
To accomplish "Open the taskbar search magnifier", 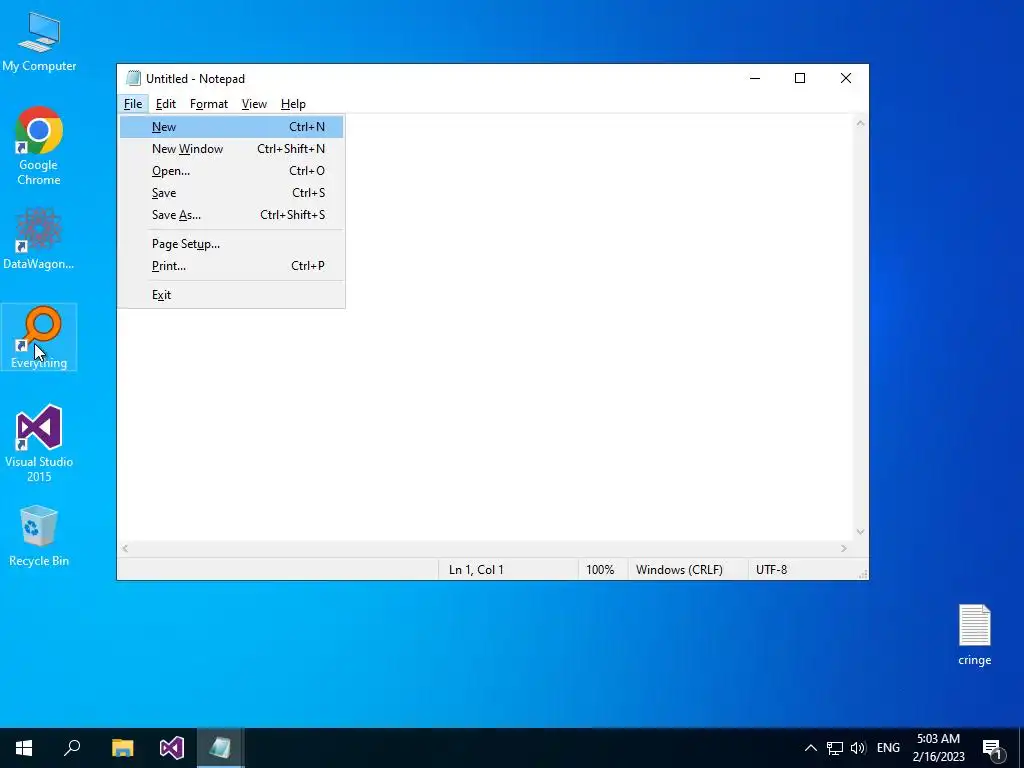I will pos(72,748).
